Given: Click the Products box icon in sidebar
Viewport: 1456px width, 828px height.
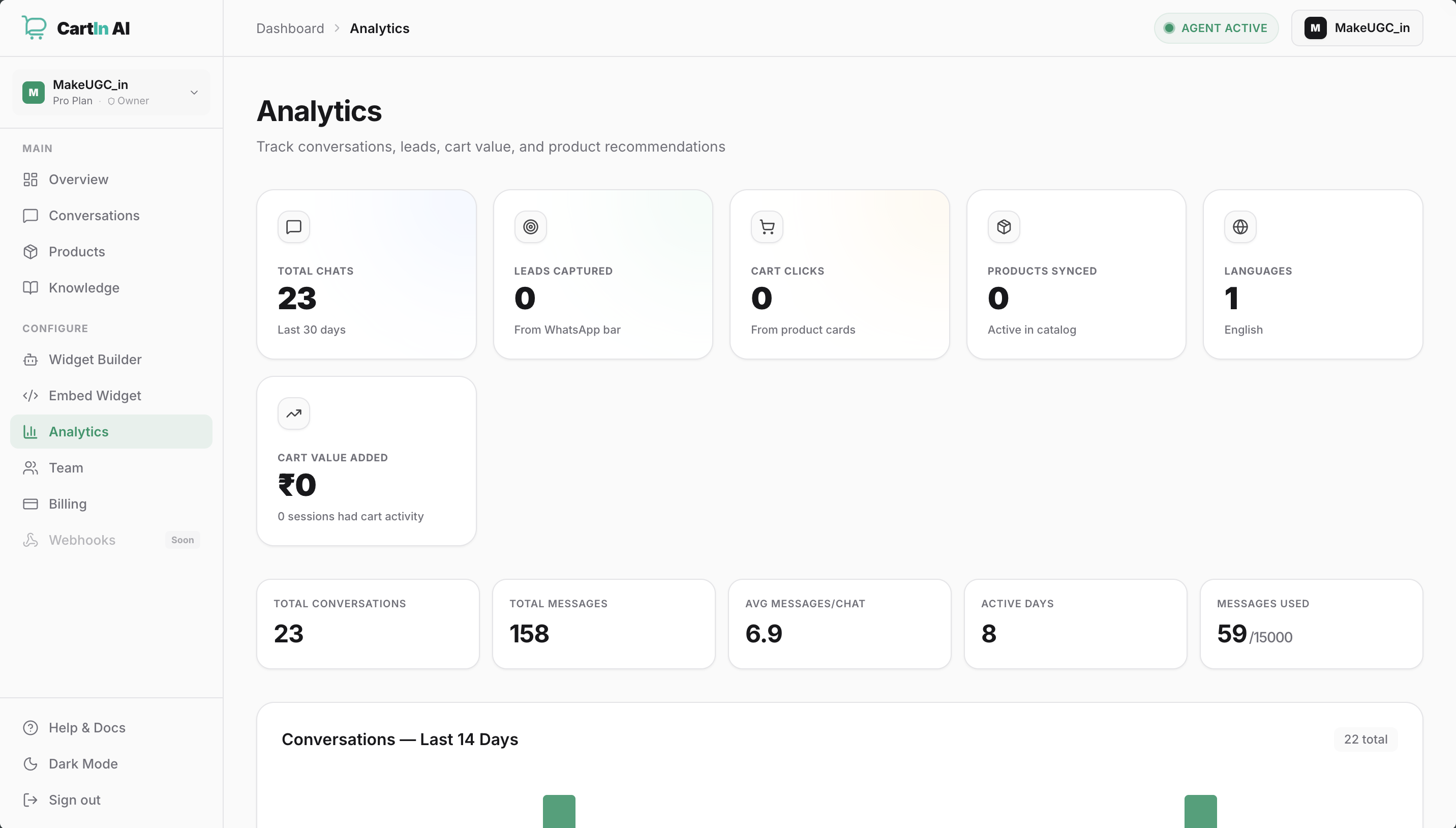Looking at the screenshot, I should (30, 252).
